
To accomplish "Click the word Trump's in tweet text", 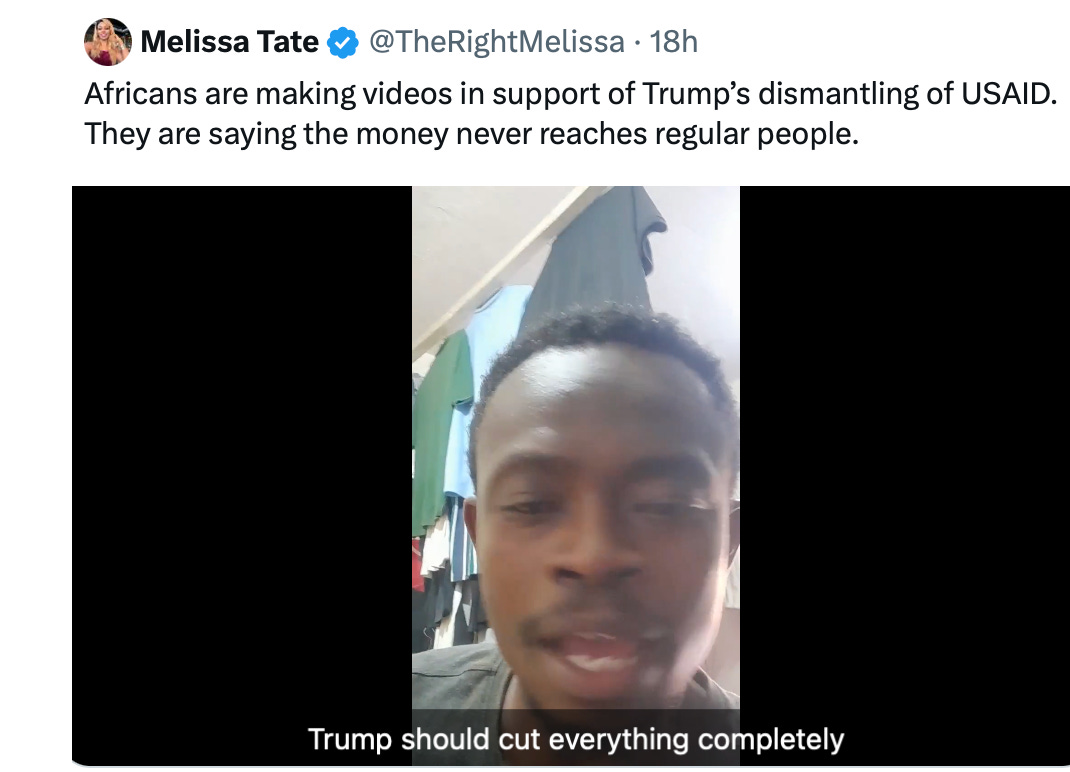I will [x=696, y=94].
